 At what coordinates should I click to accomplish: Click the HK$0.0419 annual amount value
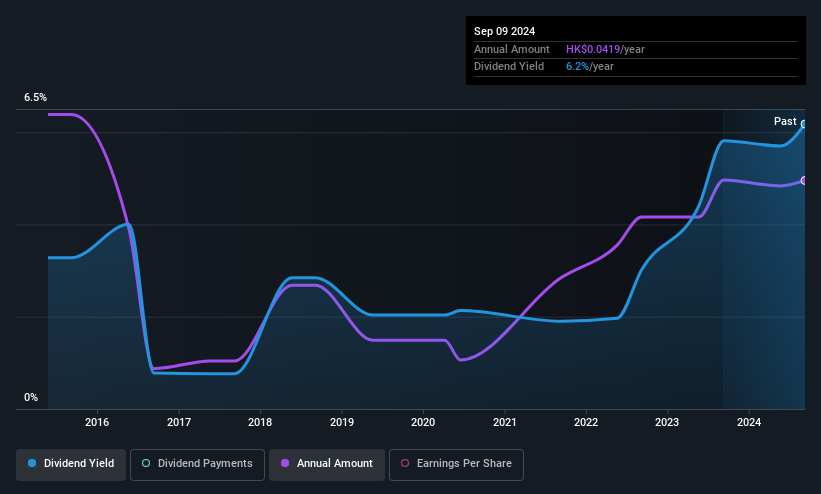(593, 49)
